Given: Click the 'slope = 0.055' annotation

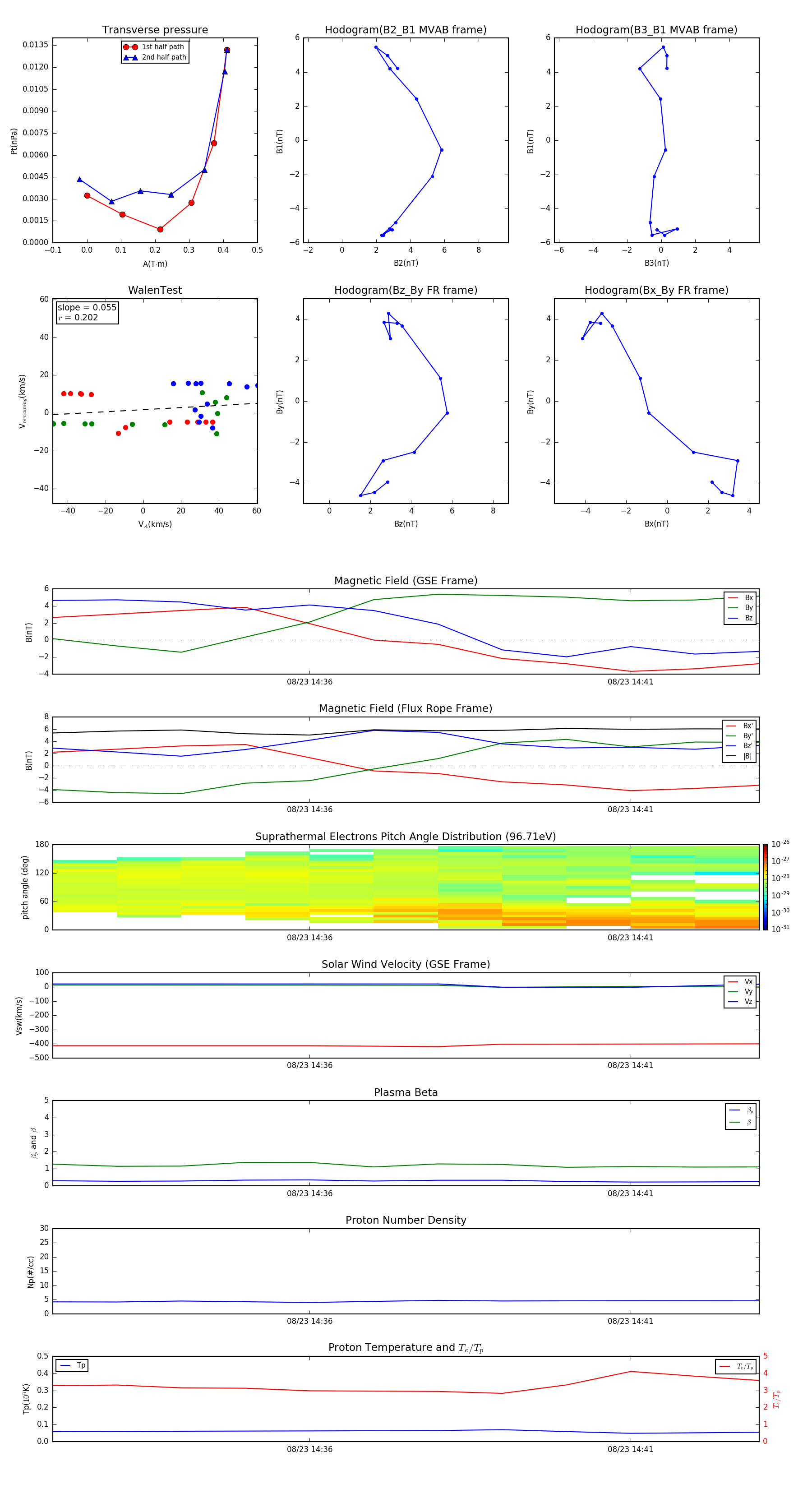Looking at the screenshot, I should pyautogui.click(x=87, y=308).
